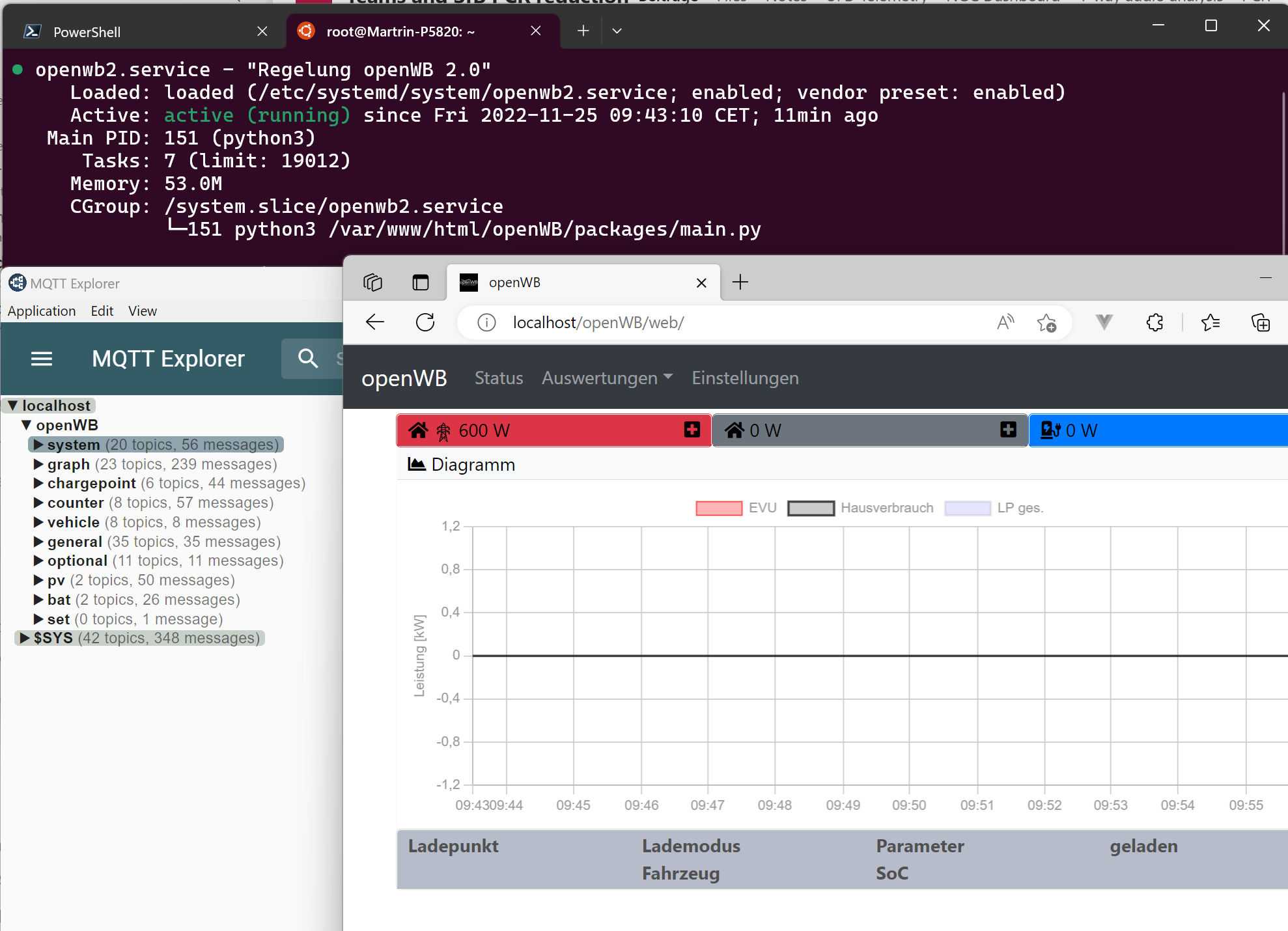Reload the openWB browser page

coord(425,322)
